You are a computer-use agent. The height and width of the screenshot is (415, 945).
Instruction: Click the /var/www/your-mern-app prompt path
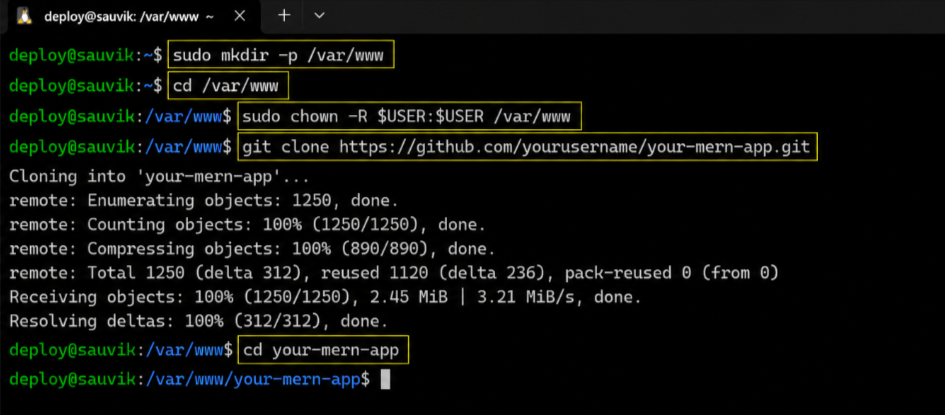(x=252, y=379)
